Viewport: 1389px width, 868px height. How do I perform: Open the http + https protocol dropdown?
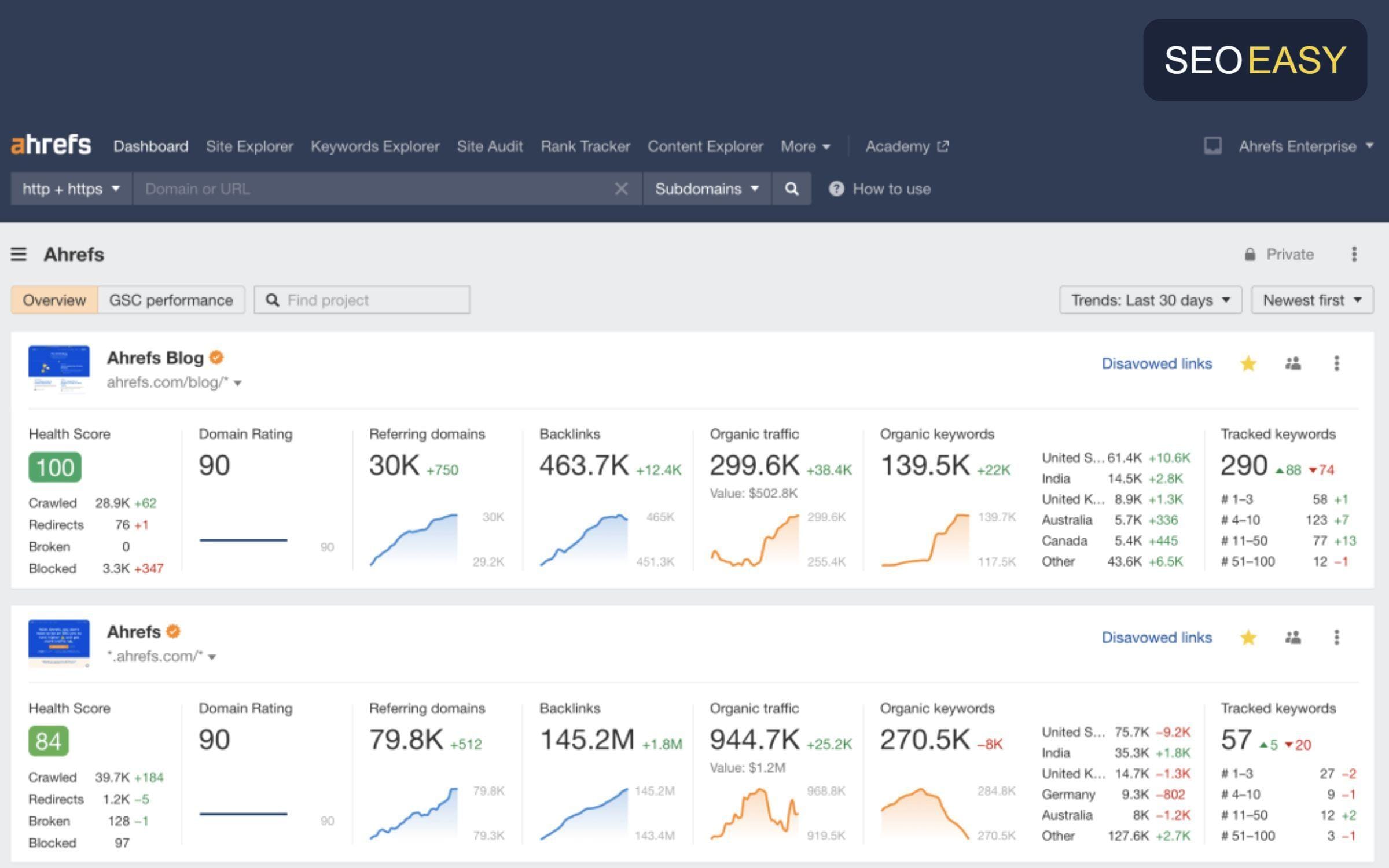[71, 189]
